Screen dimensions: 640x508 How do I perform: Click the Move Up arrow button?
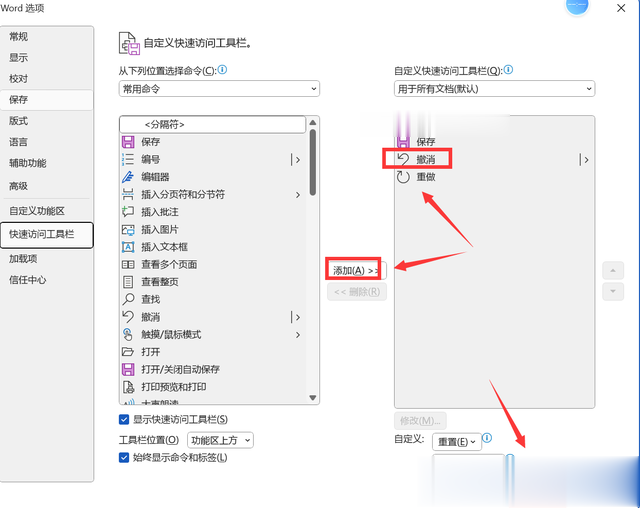click(x=613, y=271)
